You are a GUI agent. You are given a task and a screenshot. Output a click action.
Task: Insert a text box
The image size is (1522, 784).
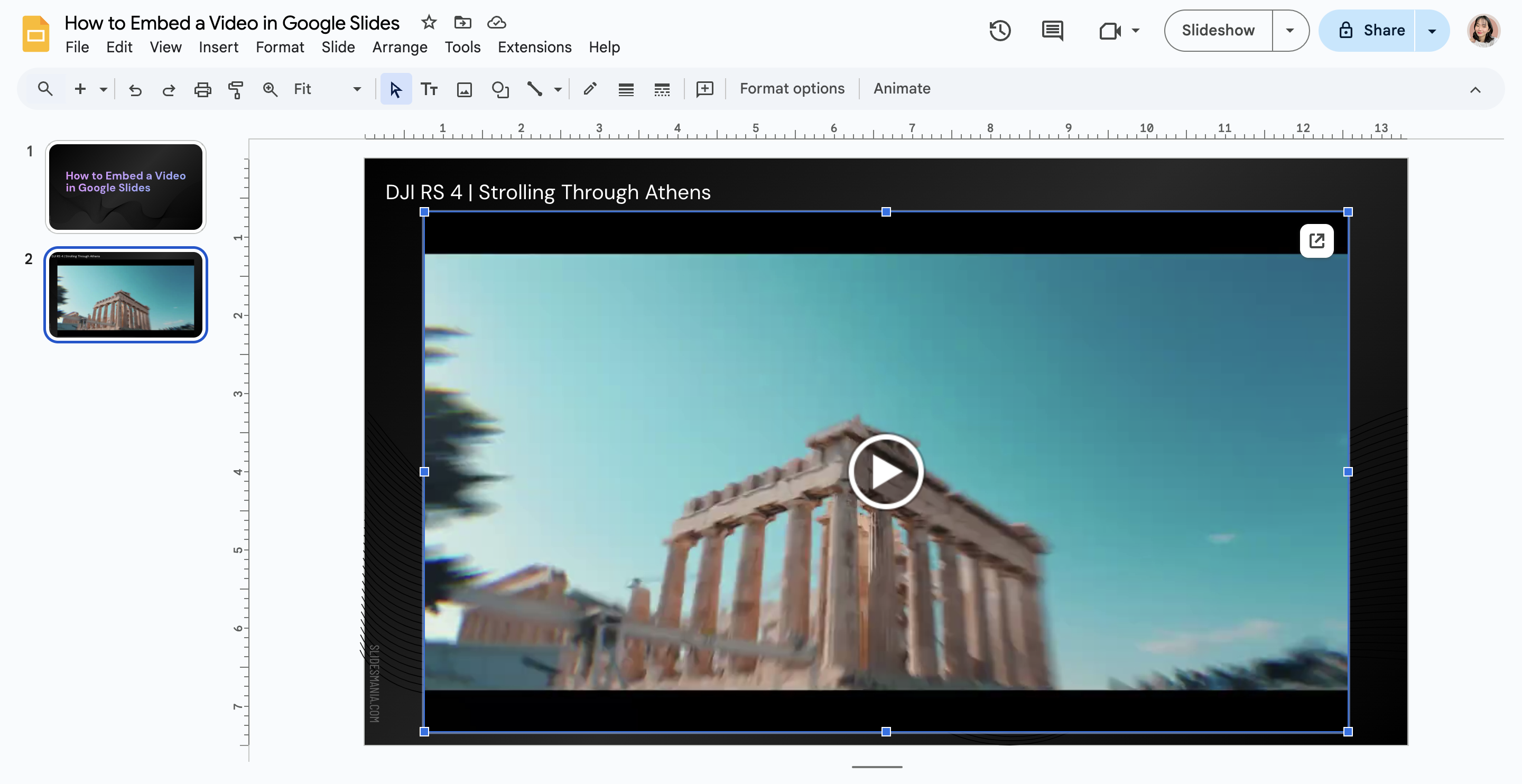click(429, 89)
